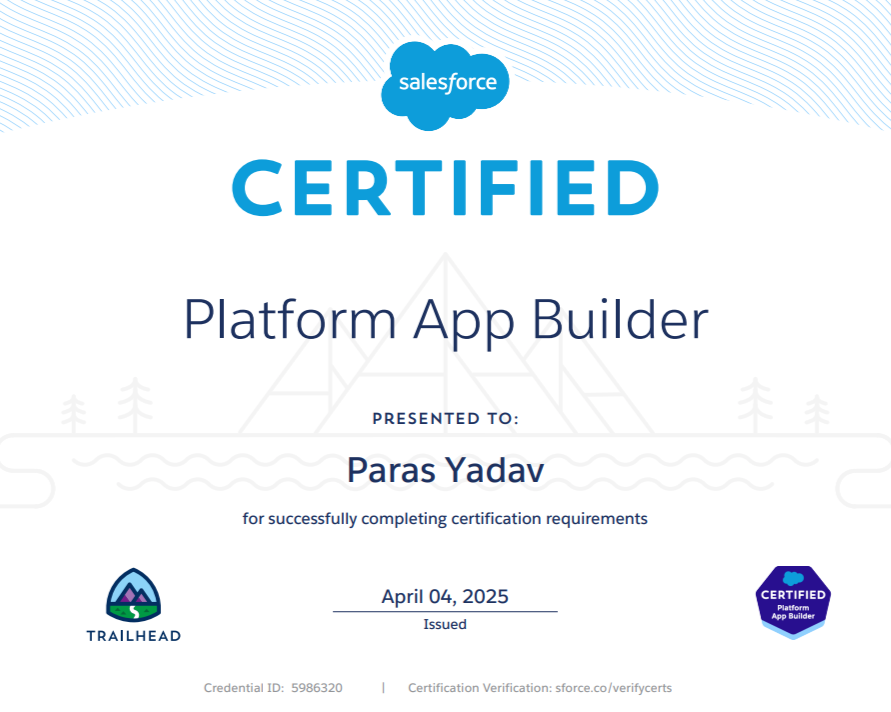
Task: Click the pine trees illustration on the left
Action: click(x=110, y=406)
